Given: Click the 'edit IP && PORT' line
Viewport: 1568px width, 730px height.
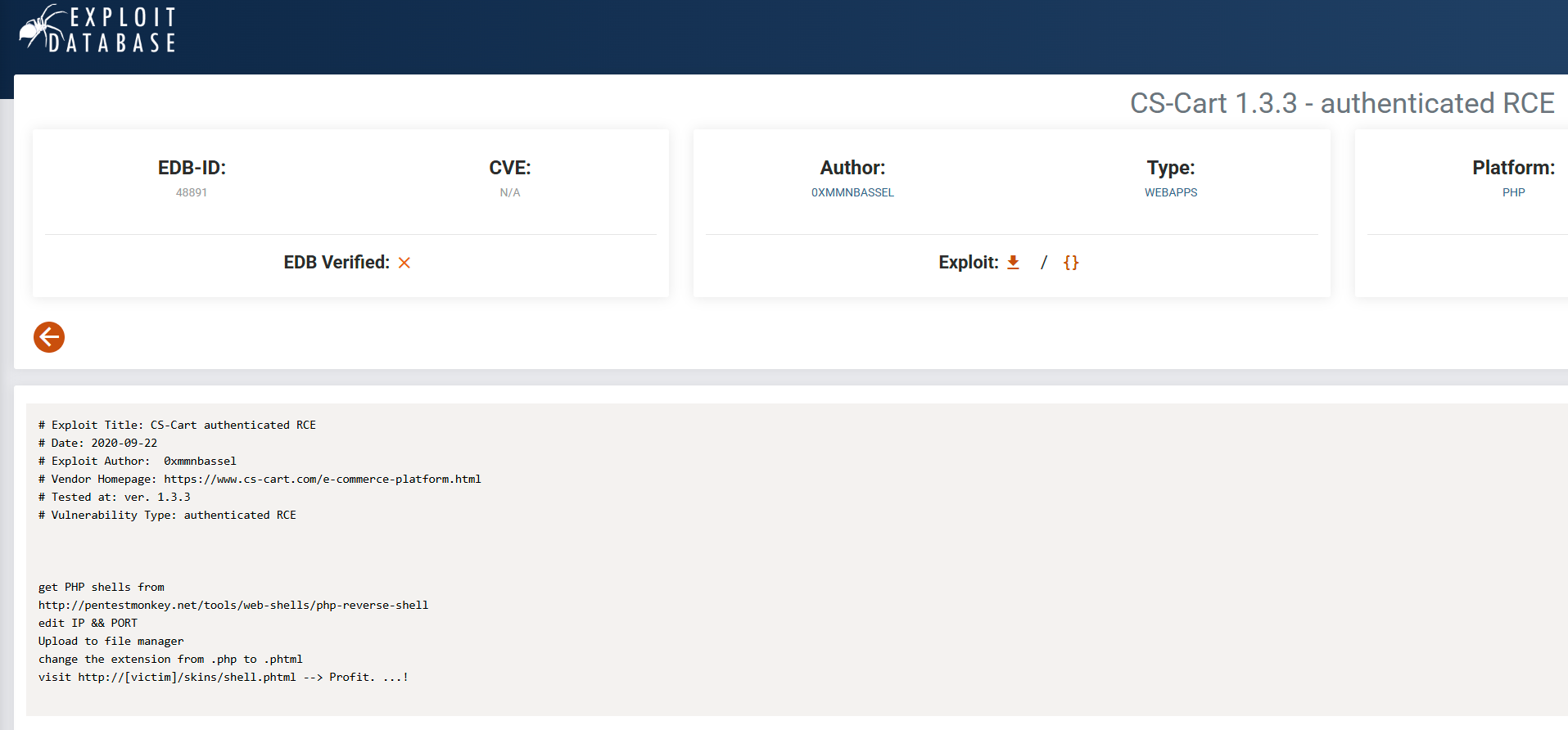Looking at the screenshot, I should point(88,623).
